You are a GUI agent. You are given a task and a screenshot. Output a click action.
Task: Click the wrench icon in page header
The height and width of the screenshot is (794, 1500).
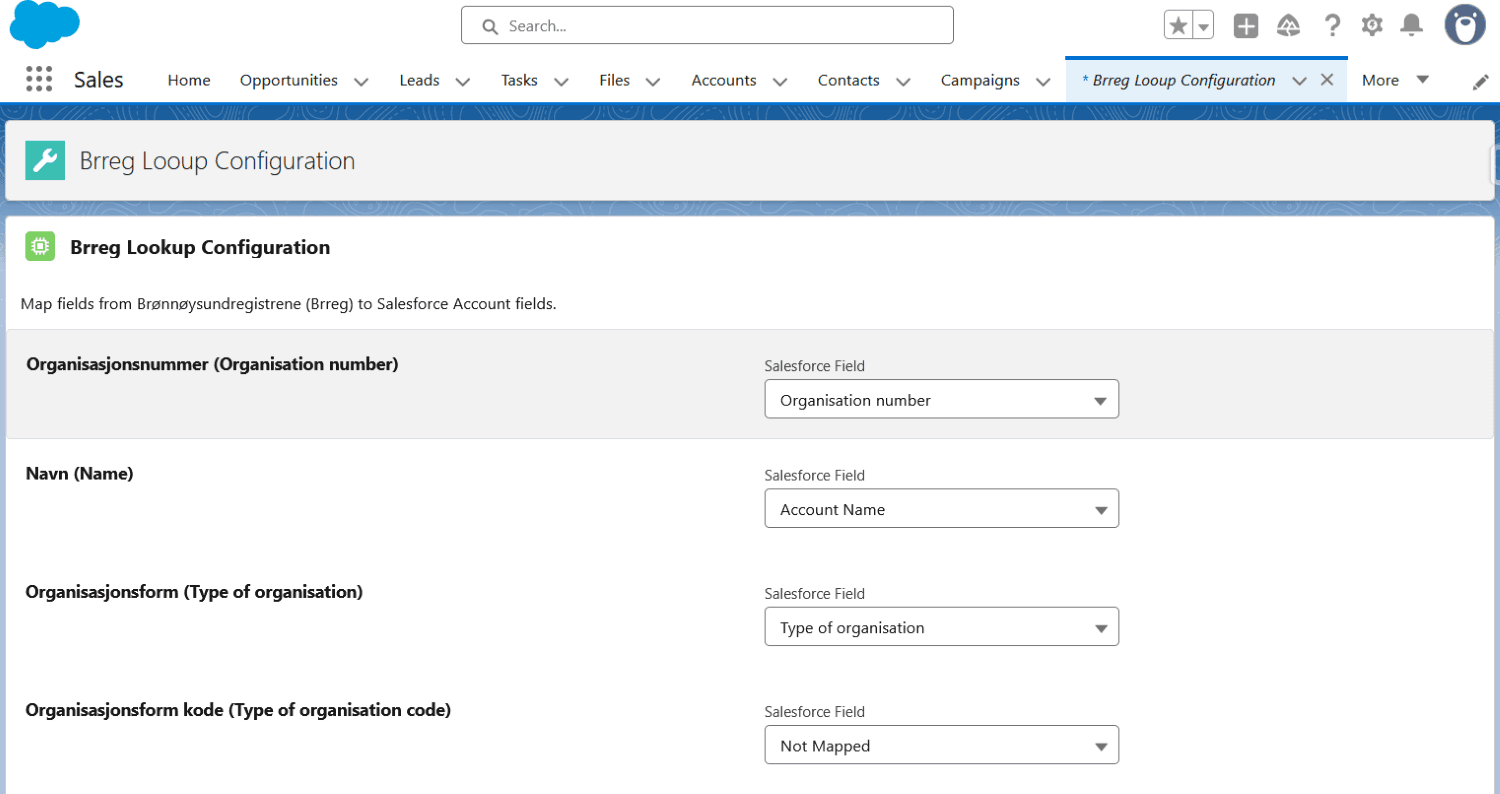tap(45, 160)
